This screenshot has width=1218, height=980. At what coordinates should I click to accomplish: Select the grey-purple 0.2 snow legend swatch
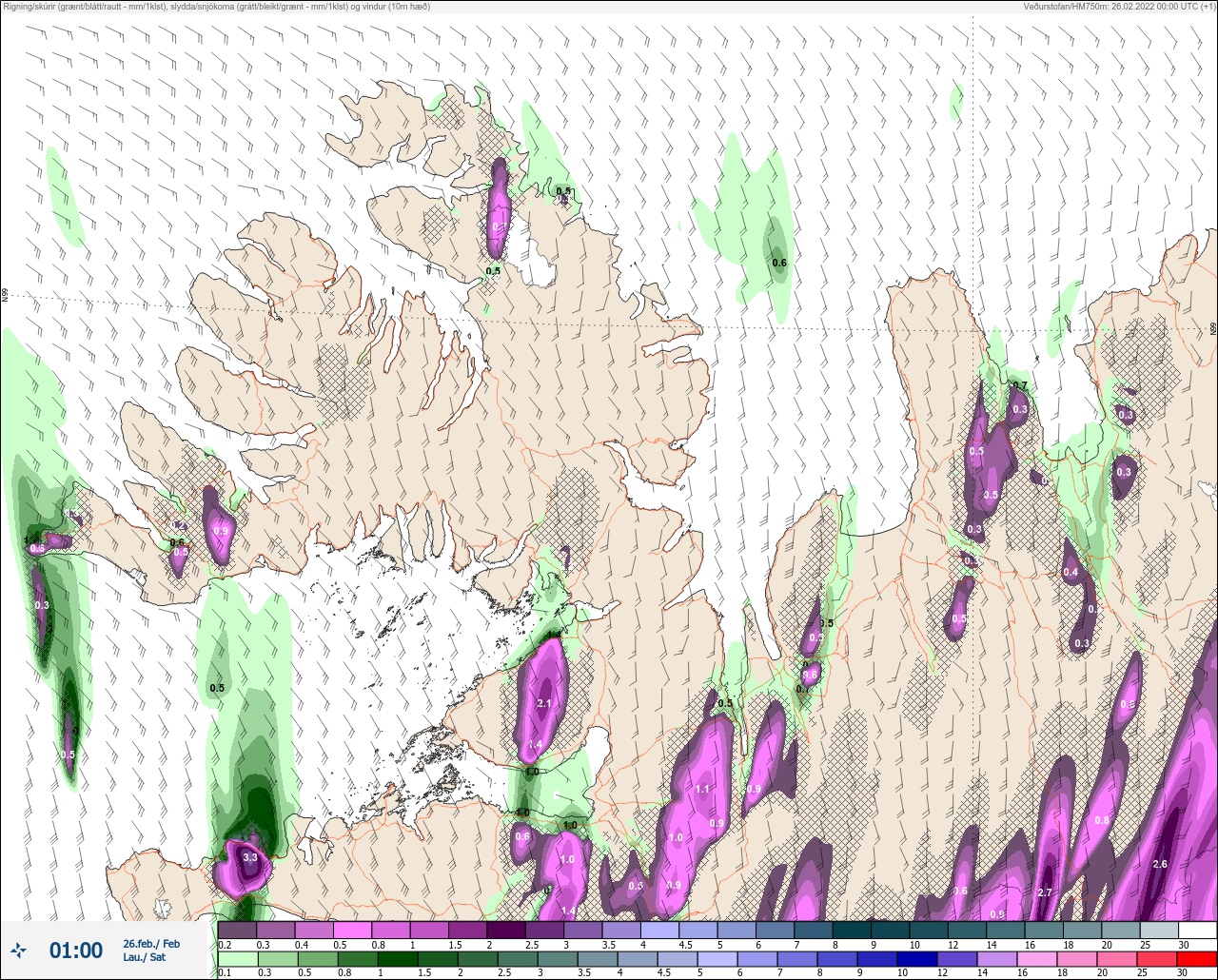[x=237, y=930]
